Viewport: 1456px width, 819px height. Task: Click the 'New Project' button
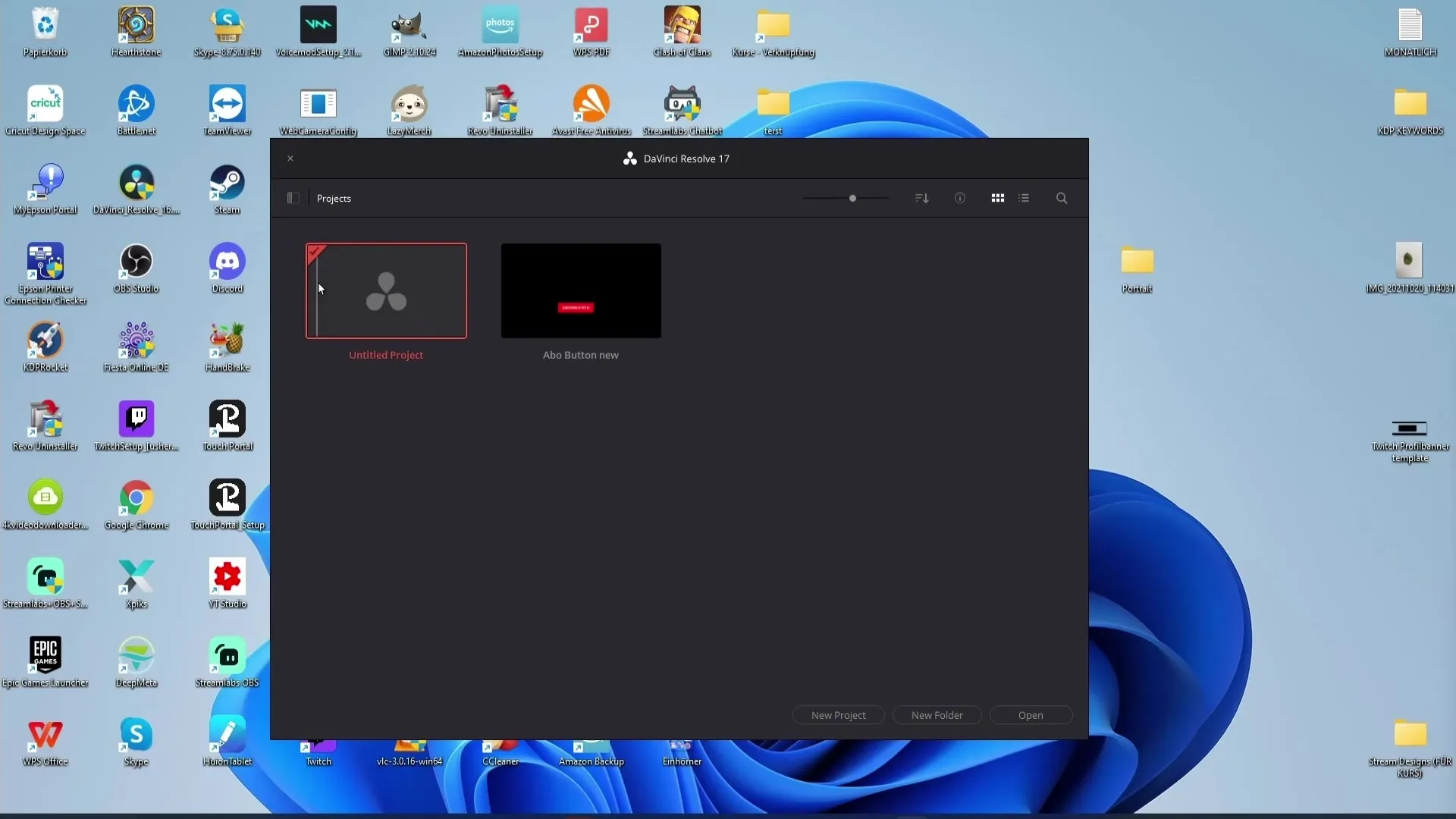point(839,715)
